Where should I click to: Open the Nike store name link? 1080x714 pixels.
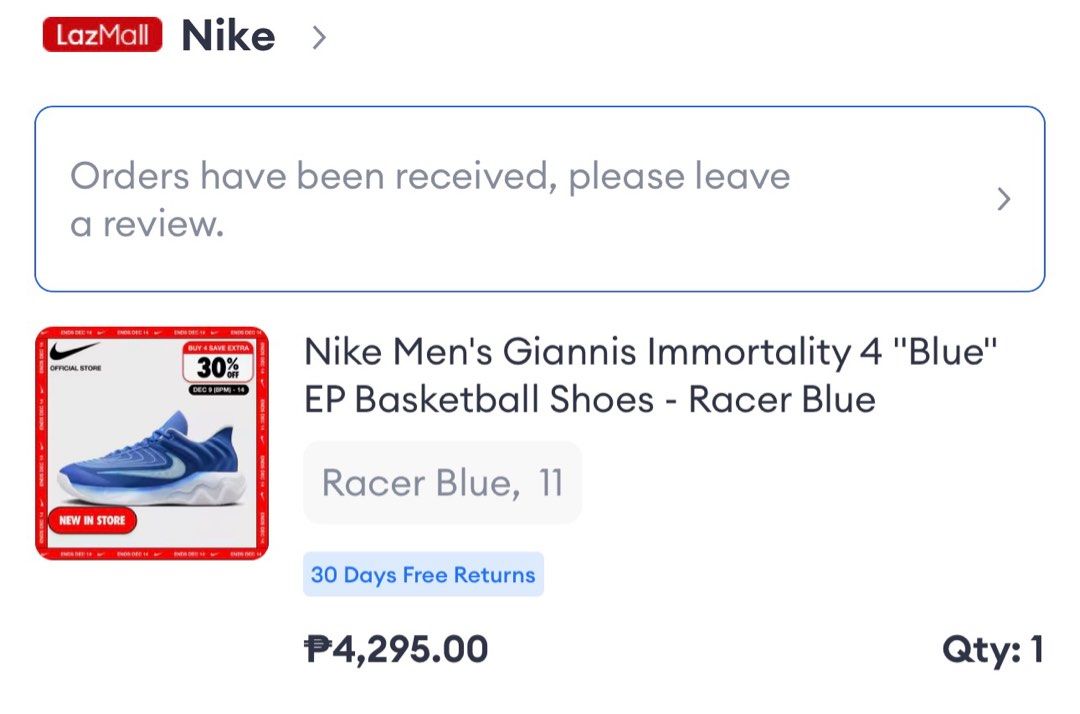(x=228, y=36)
